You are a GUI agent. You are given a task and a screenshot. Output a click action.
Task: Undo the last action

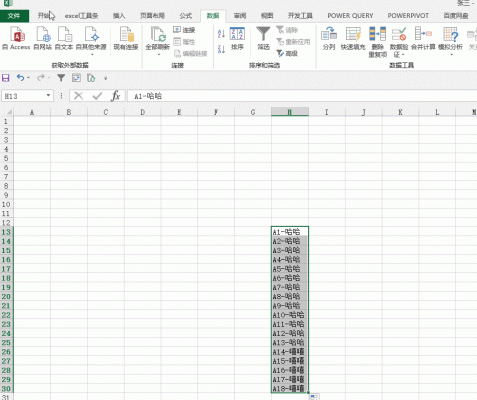pyautogui.click(x=21, y=78)
